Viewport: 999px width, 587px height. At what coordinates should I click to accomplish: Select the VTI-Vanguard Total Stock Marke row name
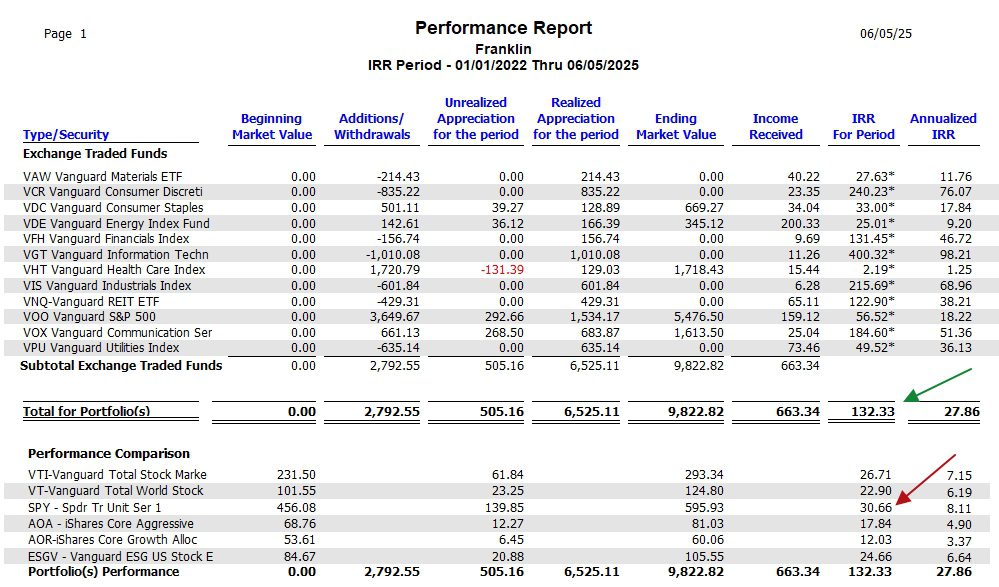[x=117, y=475]
